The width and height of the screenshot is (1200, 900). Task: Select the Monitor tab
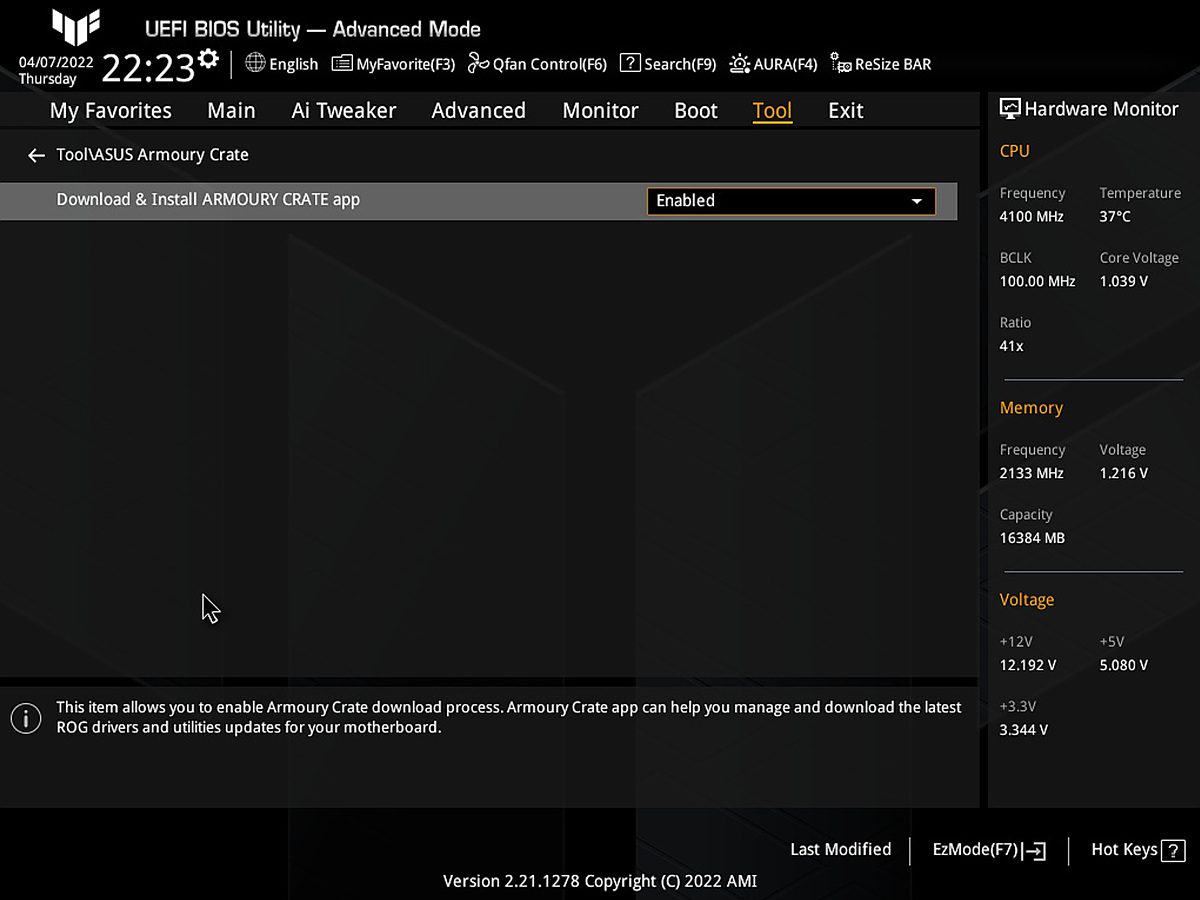600,111
